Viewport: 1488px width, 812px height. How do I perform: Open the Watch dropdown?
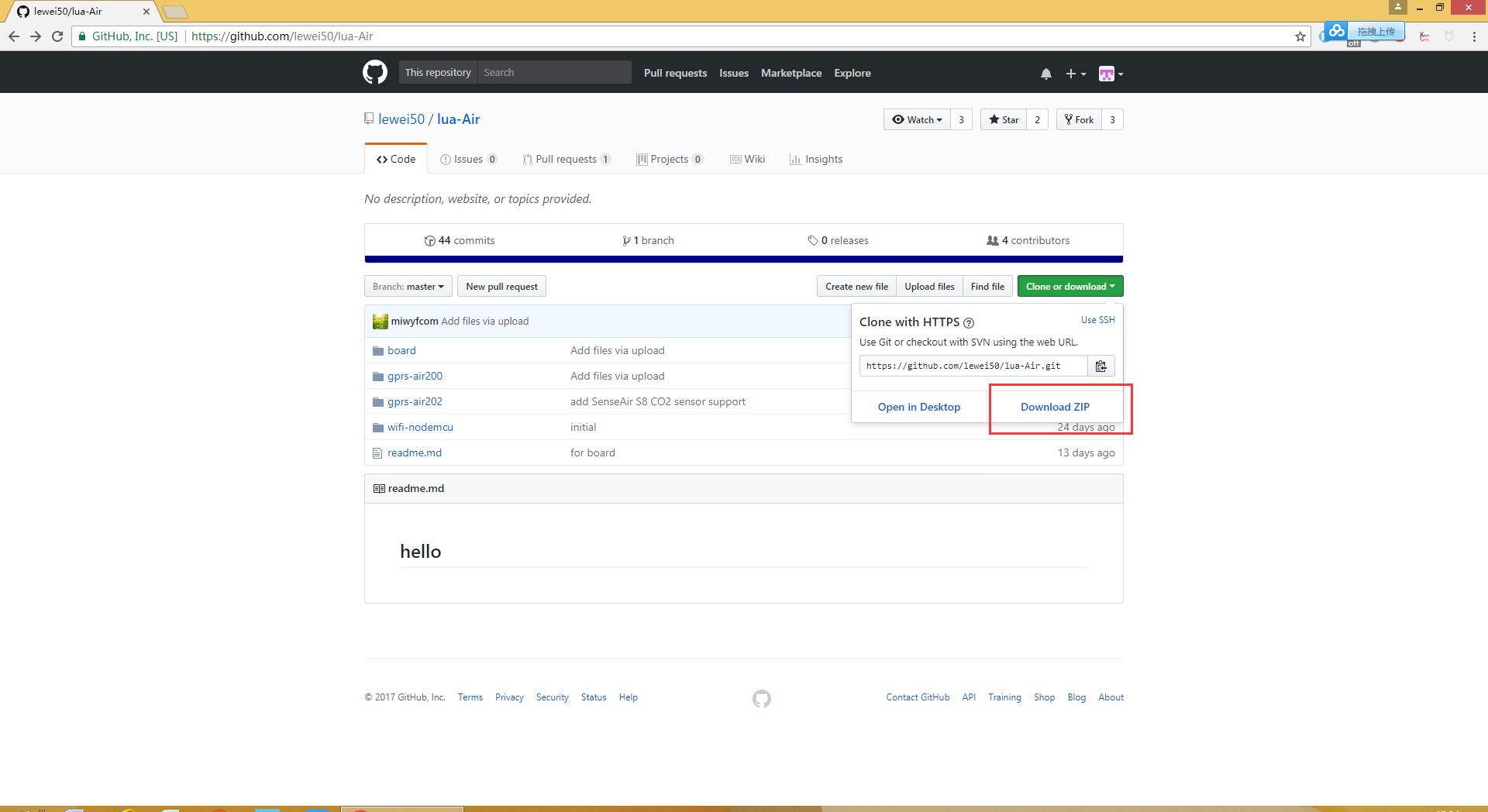click(x=917, y=119)
